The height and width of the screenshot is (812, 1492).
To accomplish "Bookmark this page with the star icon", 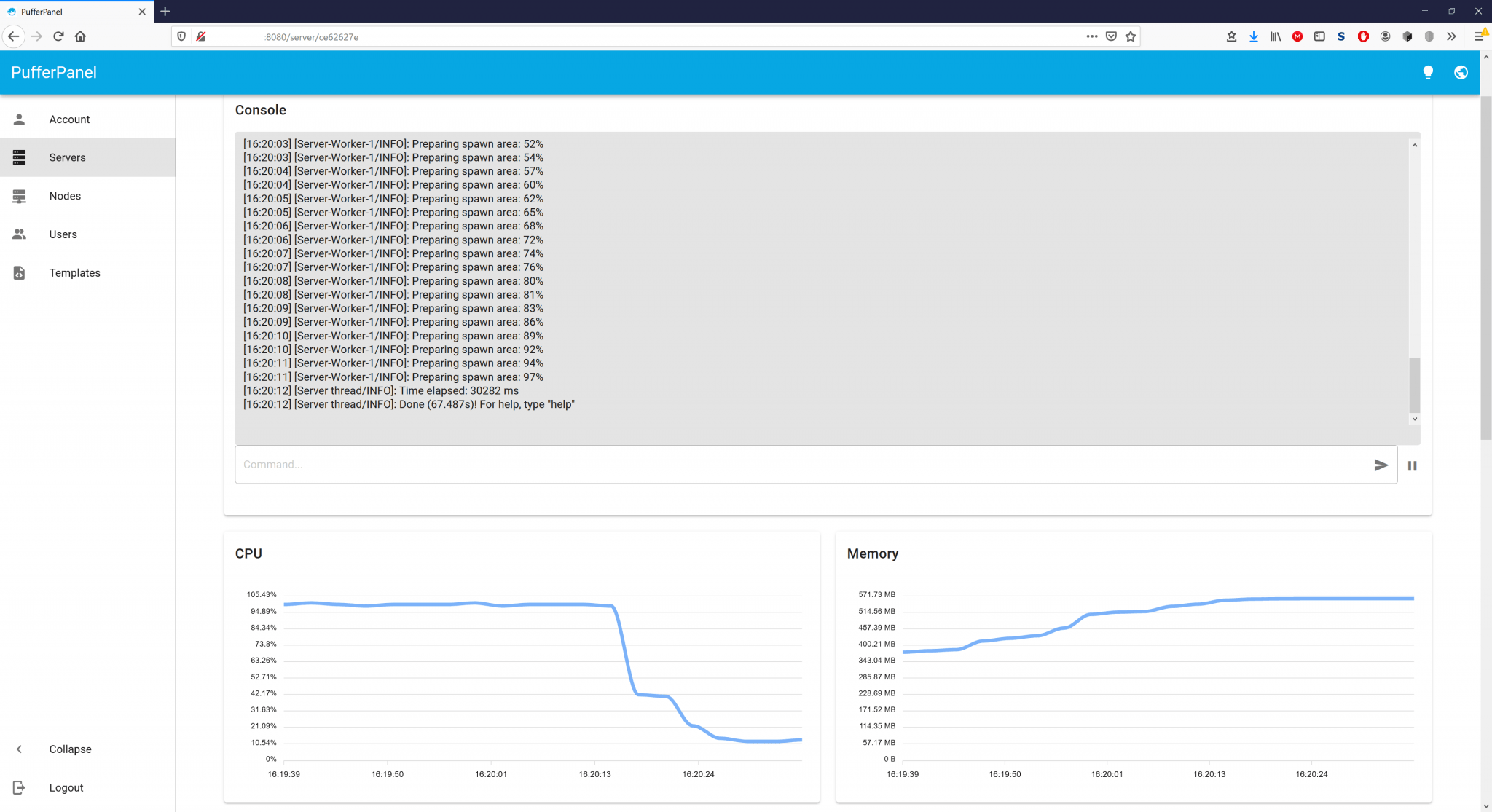I will pos(1131,36).
